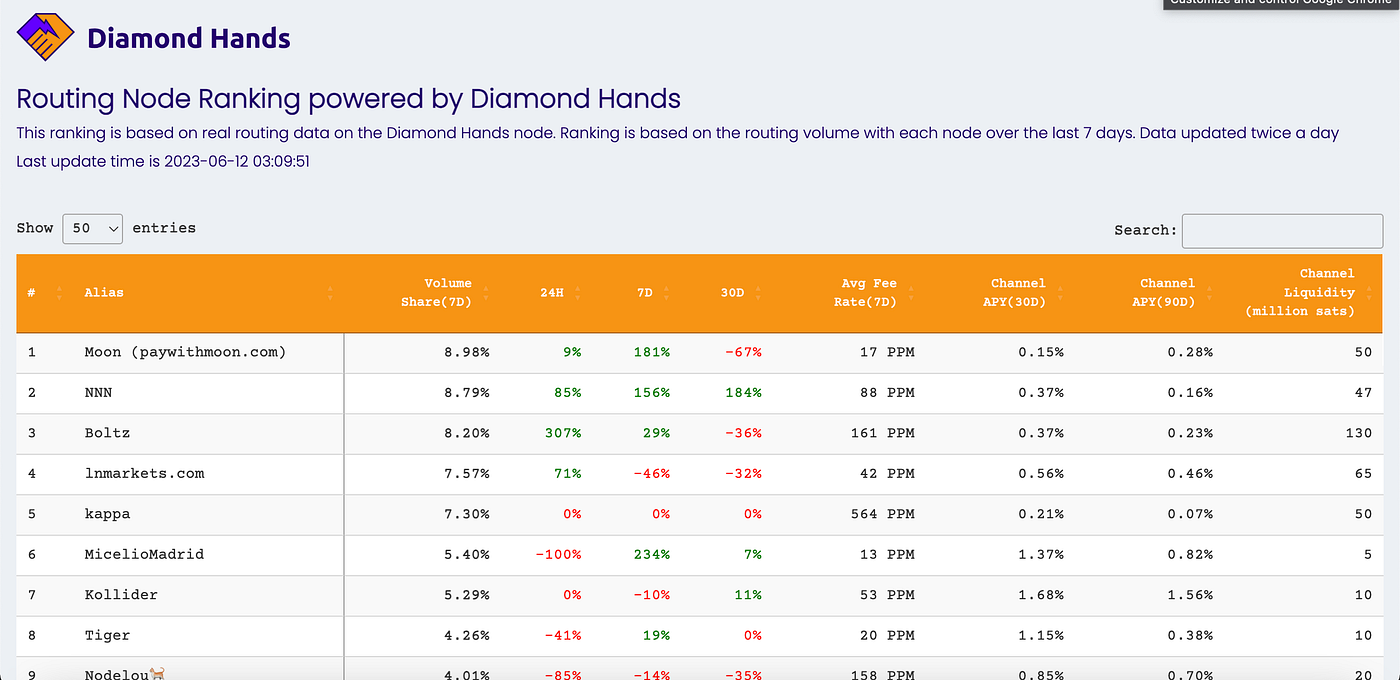Image resolution: width=1400 pixels, height=680 pixels.
Task: Click Kollider 1.68% APY(30D) value
Action: tap(1040, 594)
